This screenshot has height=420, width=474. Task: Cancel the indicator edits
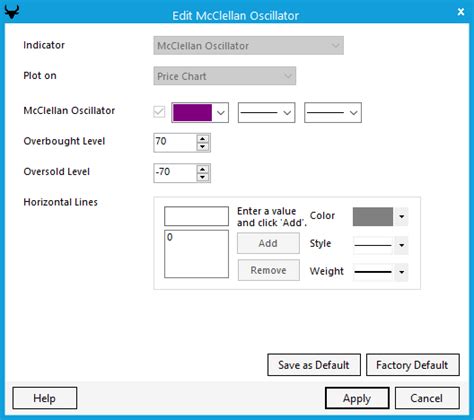click(x=427, y=398)
